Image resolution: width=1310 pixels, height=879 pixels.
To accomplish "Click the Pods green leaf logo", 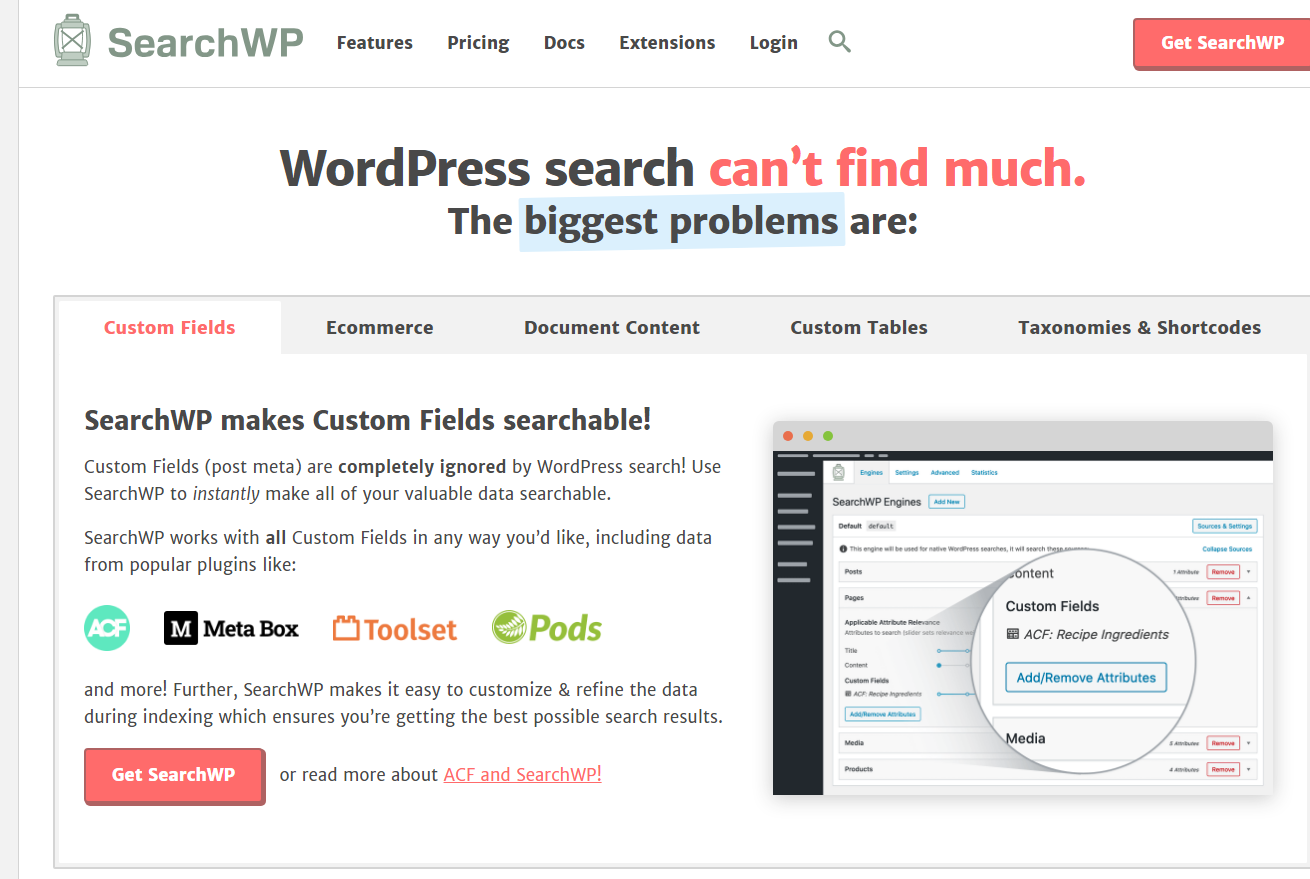I will click(x=547, y=628).
